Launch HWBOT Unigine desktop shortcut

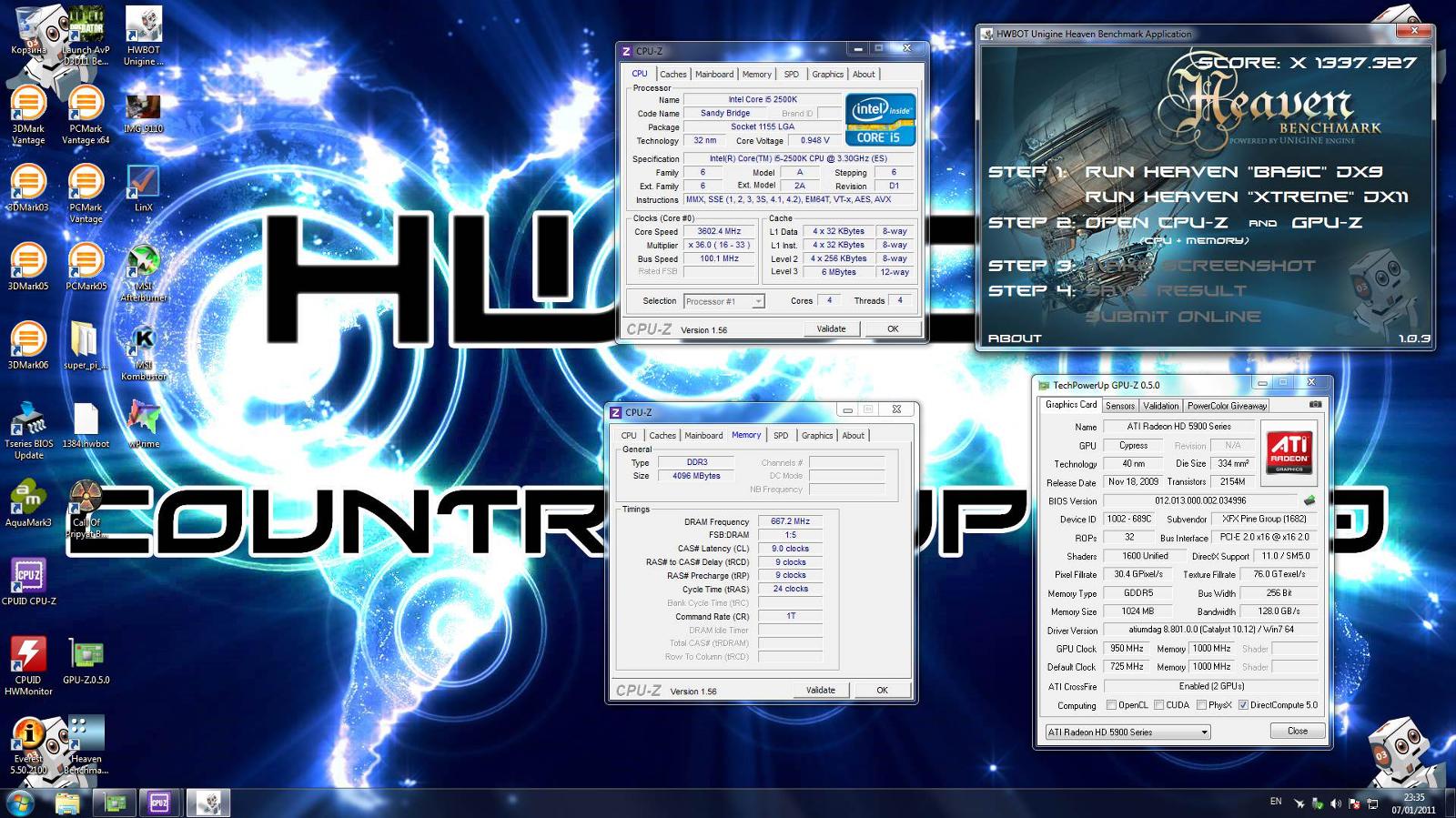(x=143, y=36)
